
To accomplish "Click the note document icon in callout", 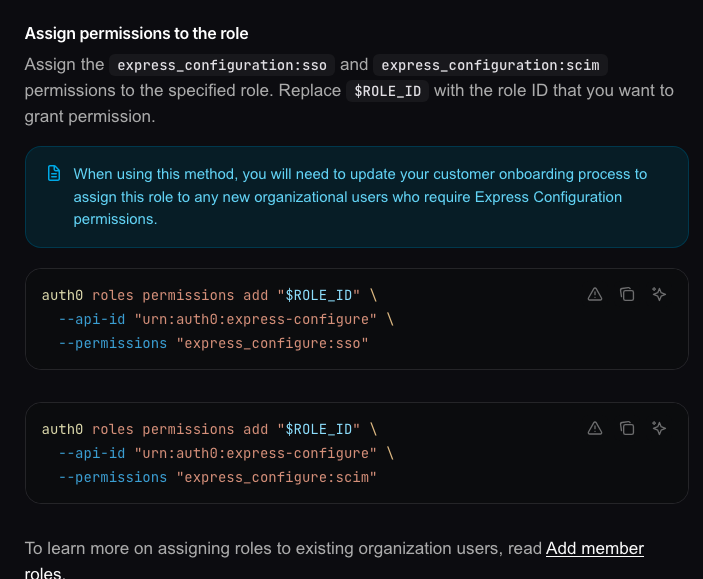I will pyautogui.click(x=54, y=173).
